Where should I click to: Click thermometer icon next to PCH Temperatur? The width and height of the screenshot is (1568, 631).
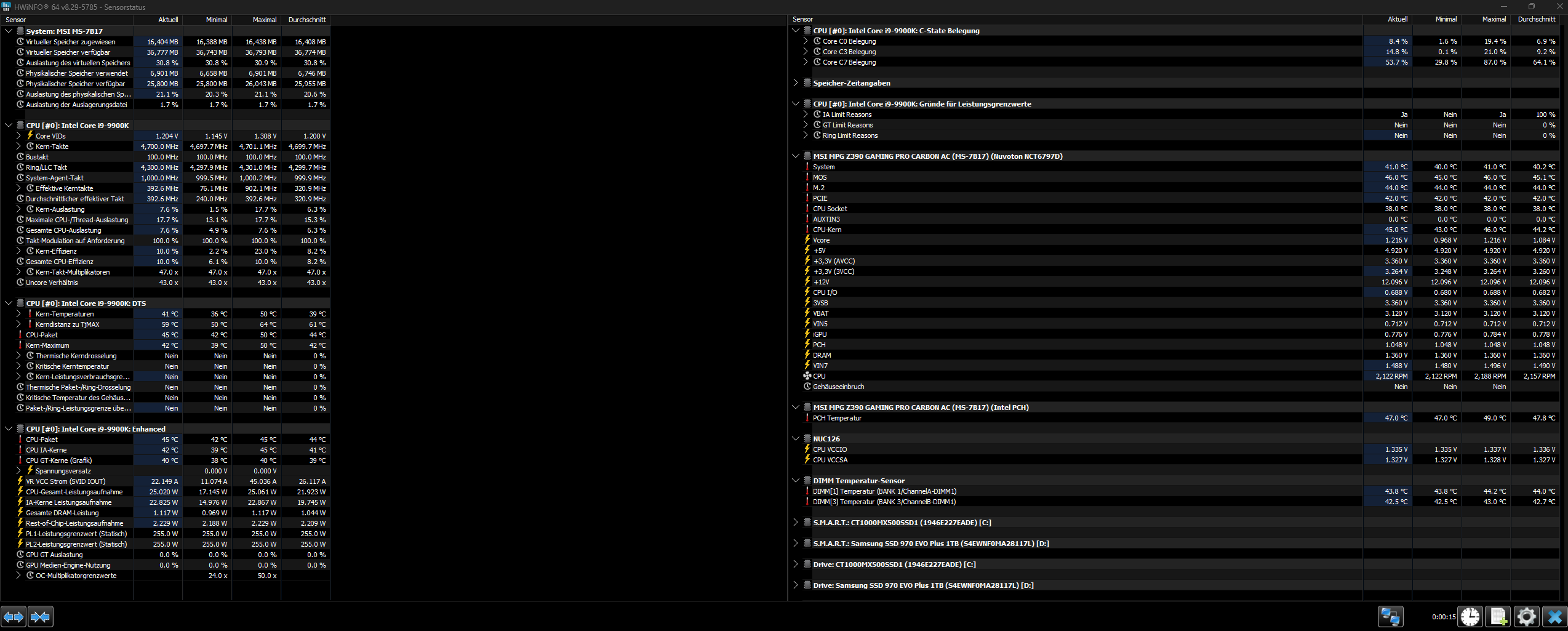coord(807,418)
